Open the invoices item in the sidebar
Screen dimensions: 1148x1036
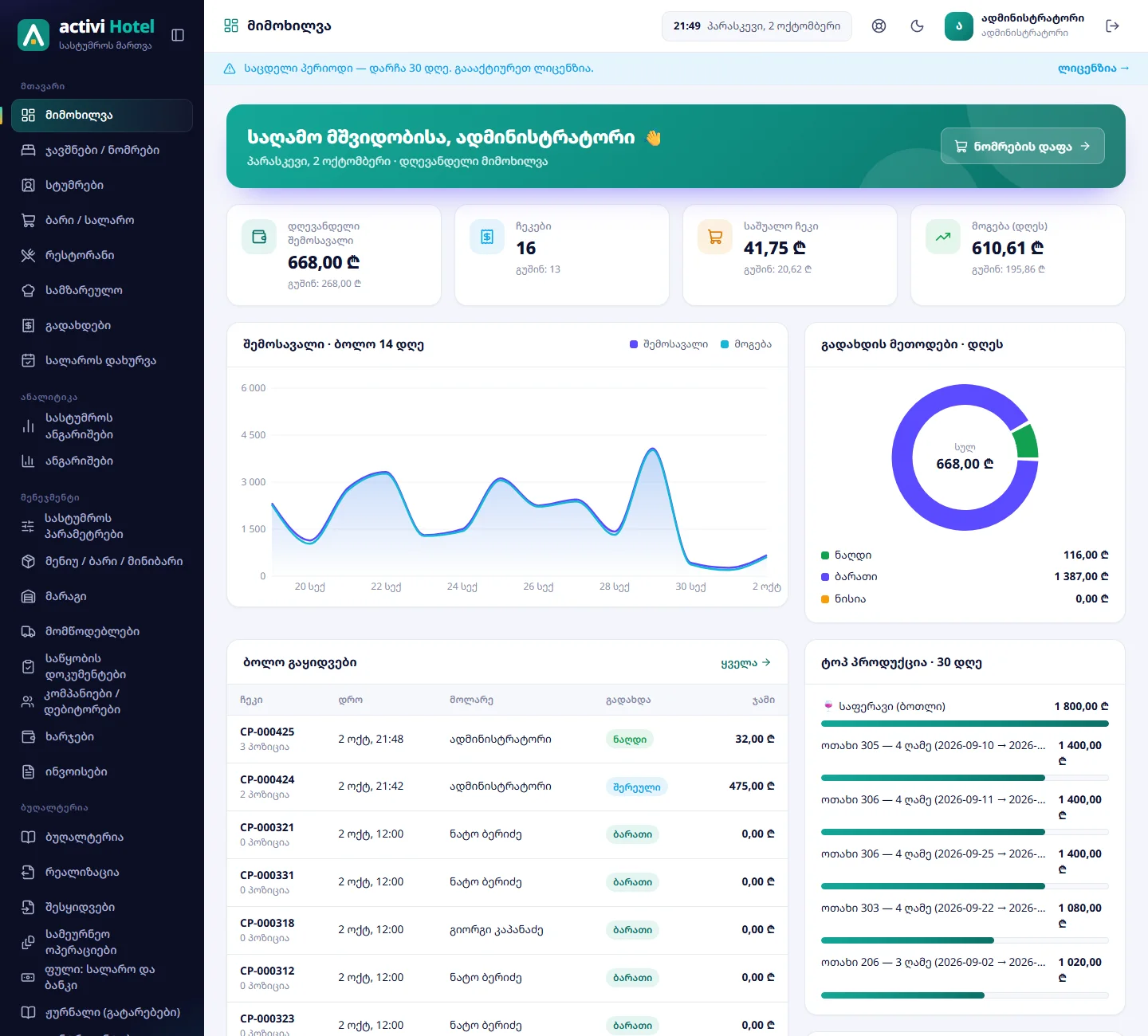[x=102, y=771]
